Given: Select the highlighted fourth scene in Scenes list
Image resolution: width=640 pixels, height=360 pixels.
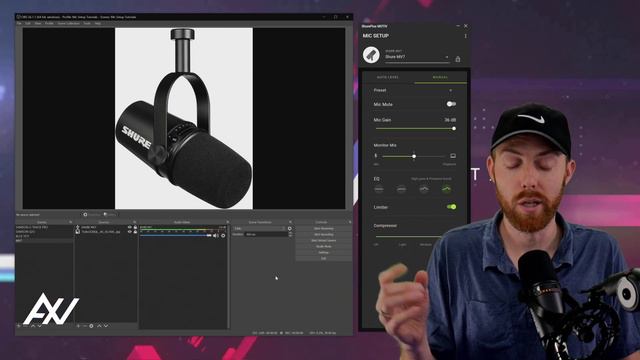Looking at the screenshot, I should (x=44, y=240).
